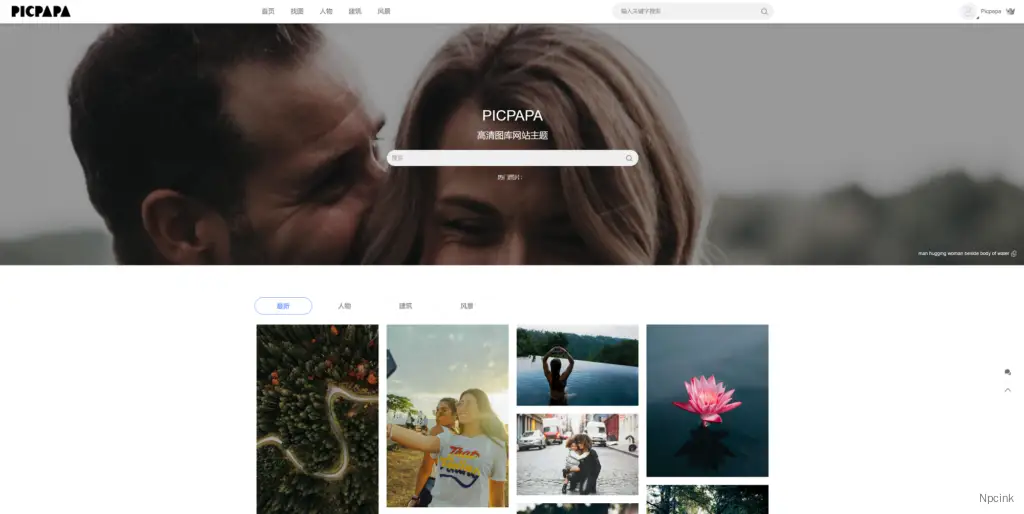Image resolution: width=1024 pixels, height=514 pixels.
Task: Select the 最新 filter tab
Action: pyautogui.click(x=283, y=306)
